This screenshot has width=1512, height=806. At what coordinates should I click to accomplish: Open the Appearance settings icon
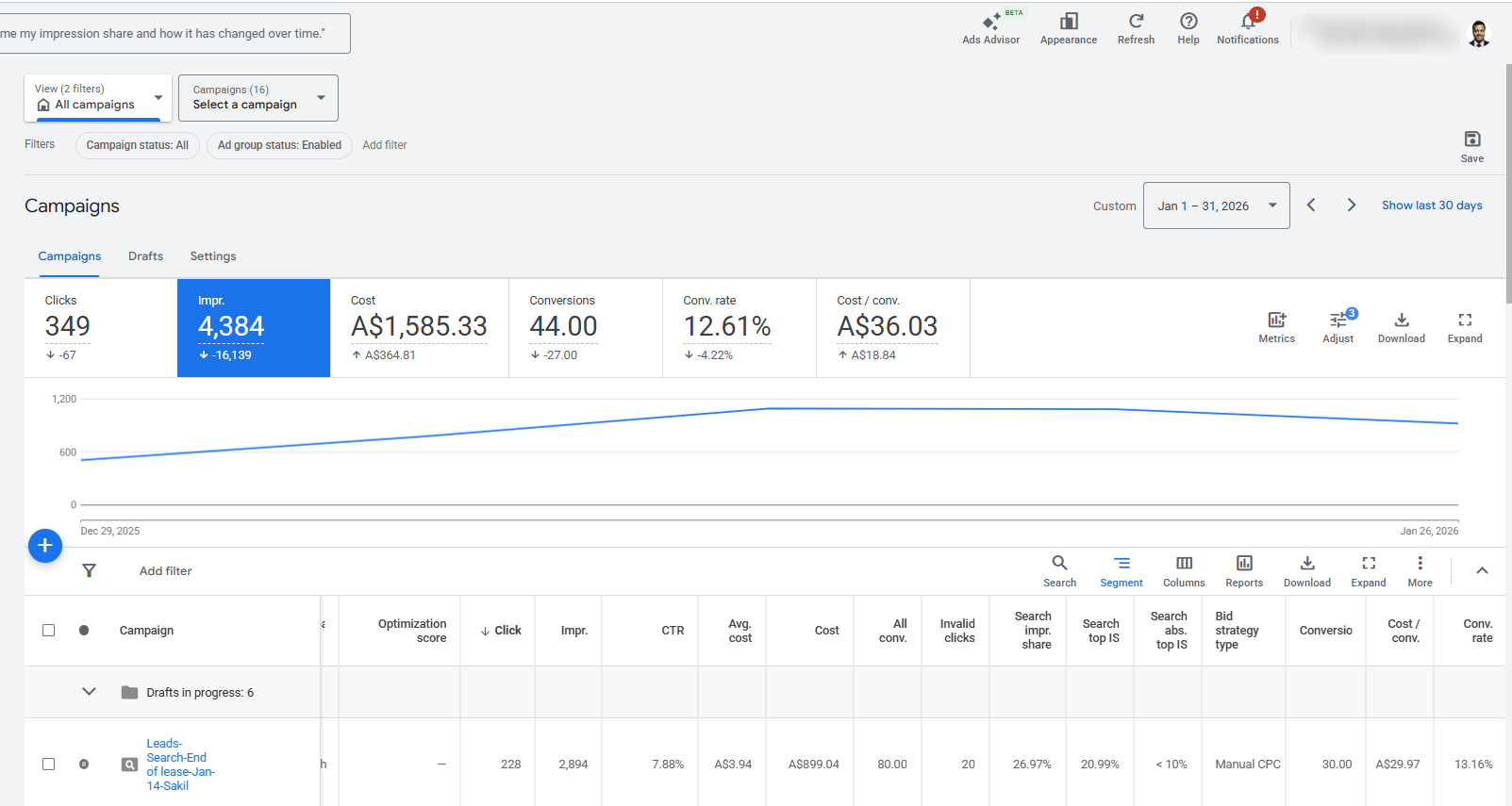(1069, 22)
